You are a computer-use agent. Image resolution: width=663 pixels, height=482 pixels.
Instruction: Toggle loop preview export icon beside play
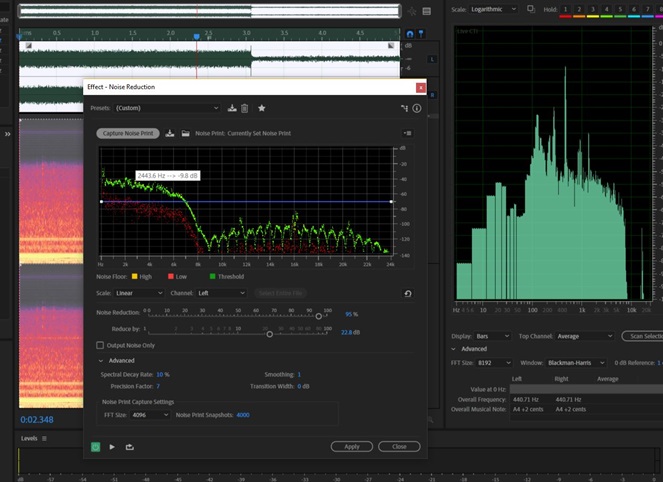click(130, 447)
